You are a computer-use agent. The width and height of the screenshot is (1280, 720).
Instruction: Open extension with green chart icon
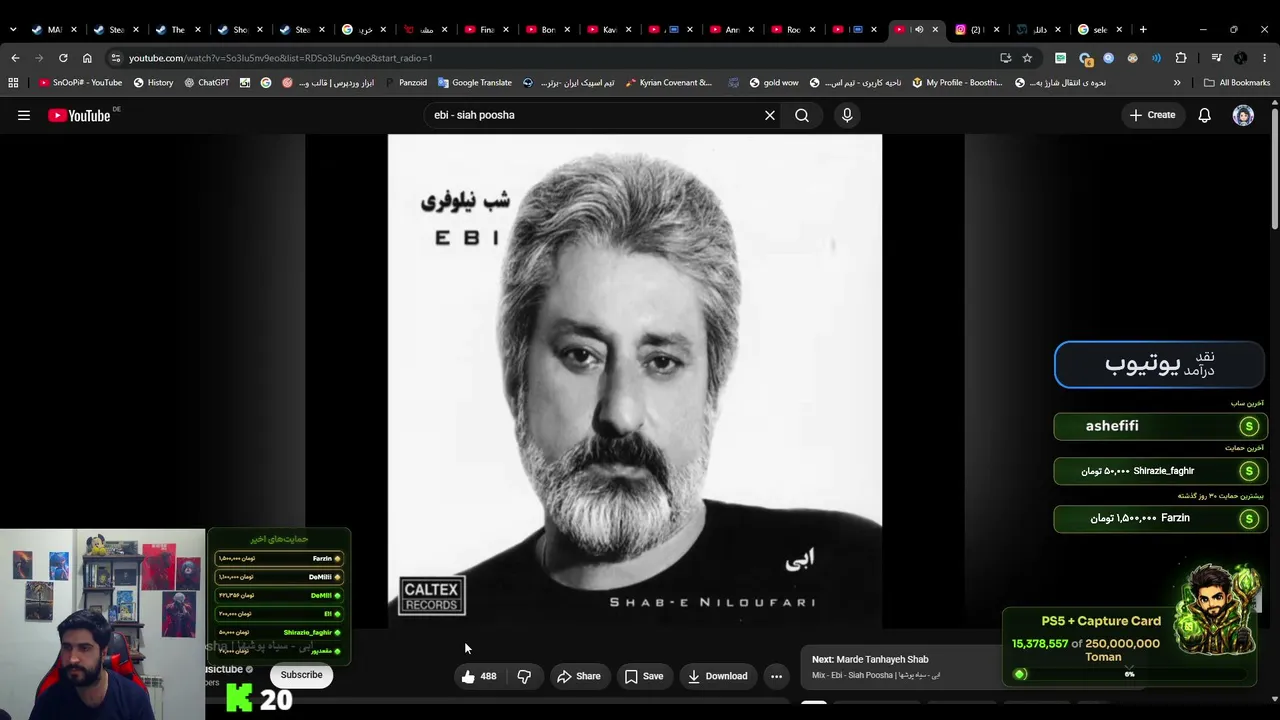(x=1060, y=58)
